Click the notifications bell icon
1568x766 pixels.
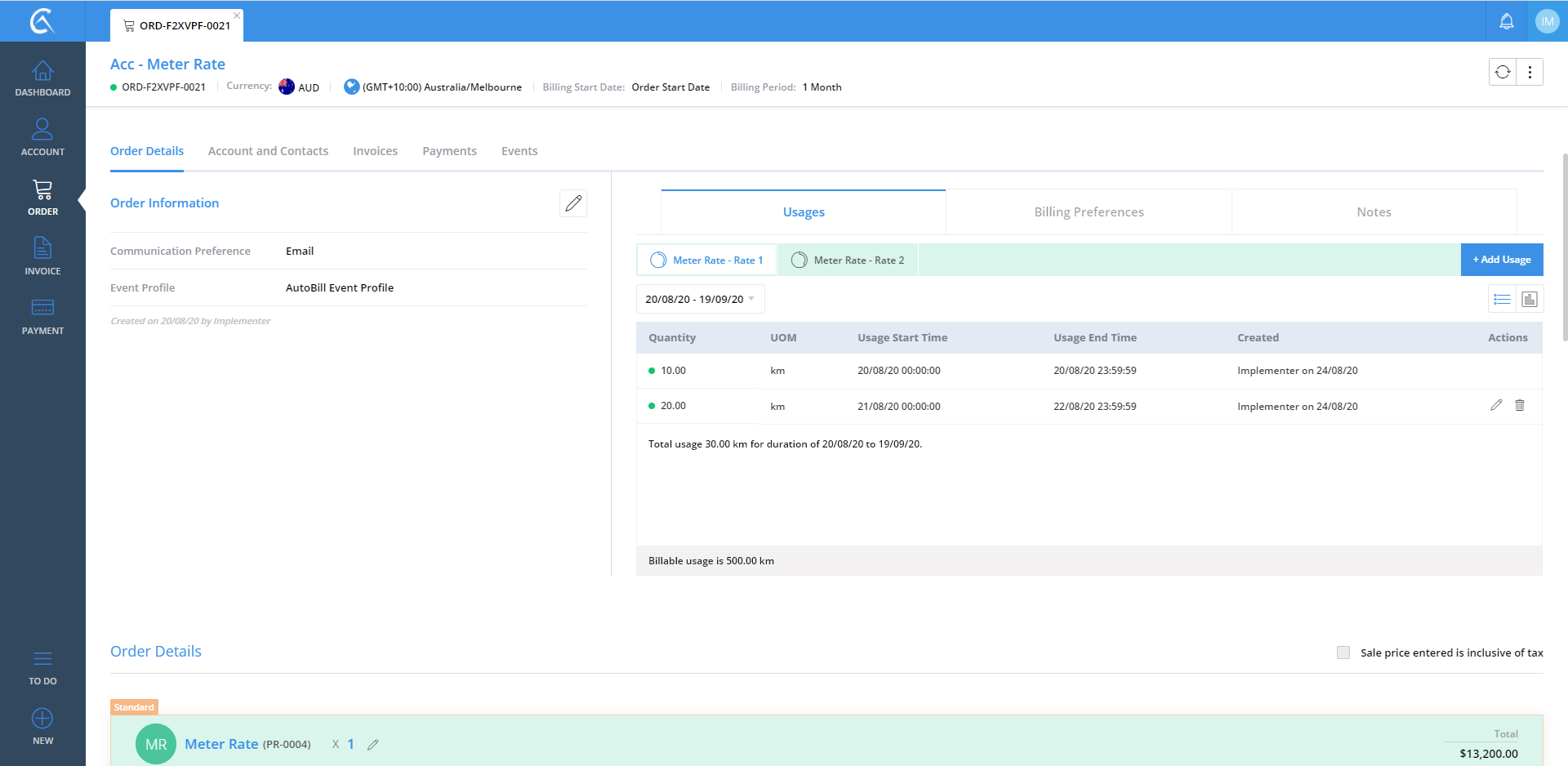(x=1506, y=21)
